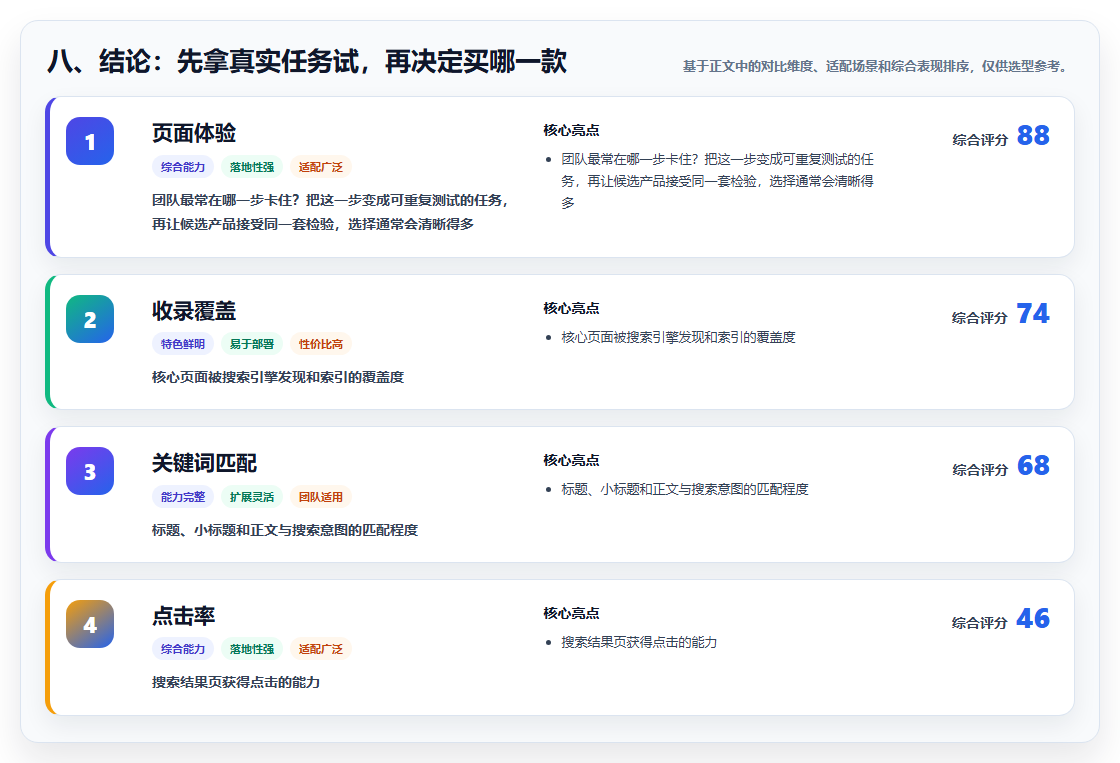
Task: Click the section heading 八、结论
Action: point(307,61)
